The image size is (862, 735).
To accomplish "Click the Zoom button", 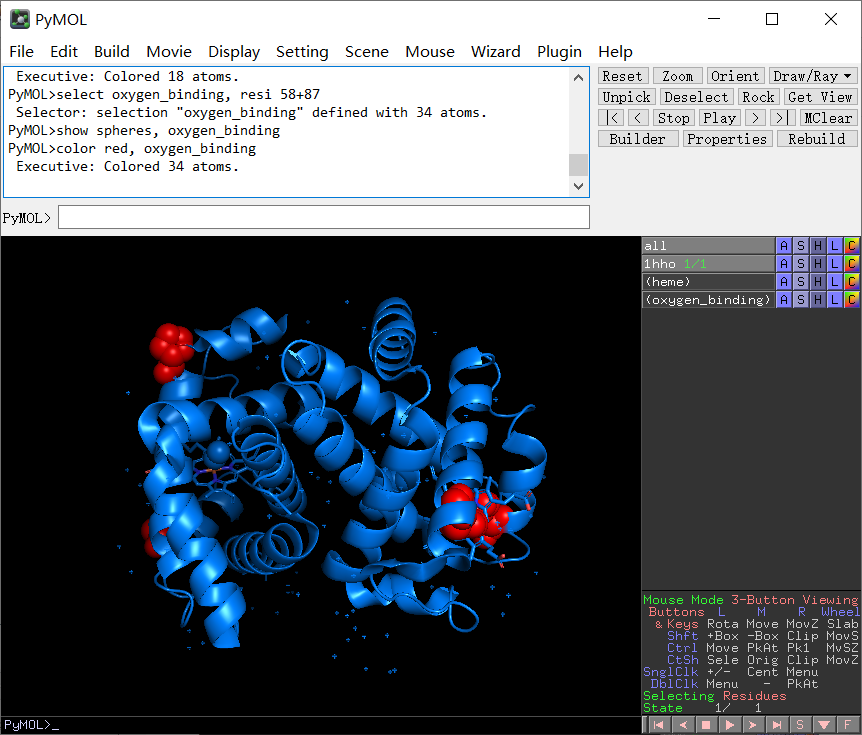I will (677, 76).
